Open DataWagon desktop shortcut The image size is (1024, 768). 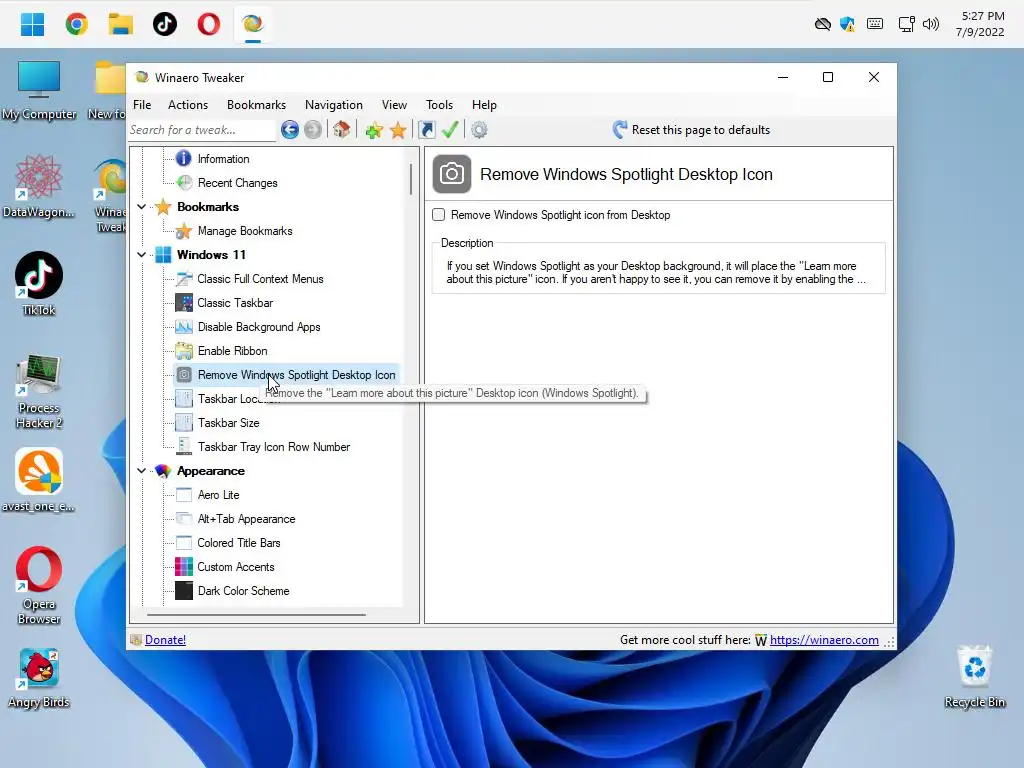pyautogui.click(x=39, y=186)
